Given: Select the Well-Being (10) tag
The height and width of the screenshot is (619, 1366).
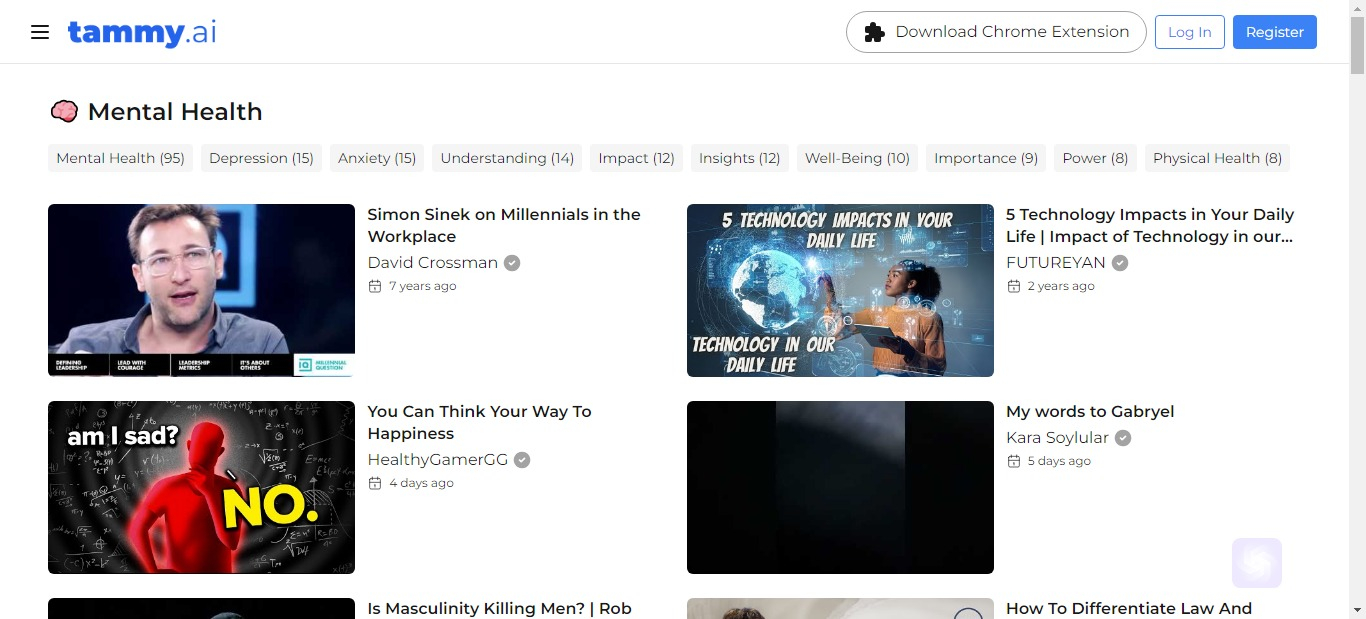Looking at the screenshot, I should (857, 158).
